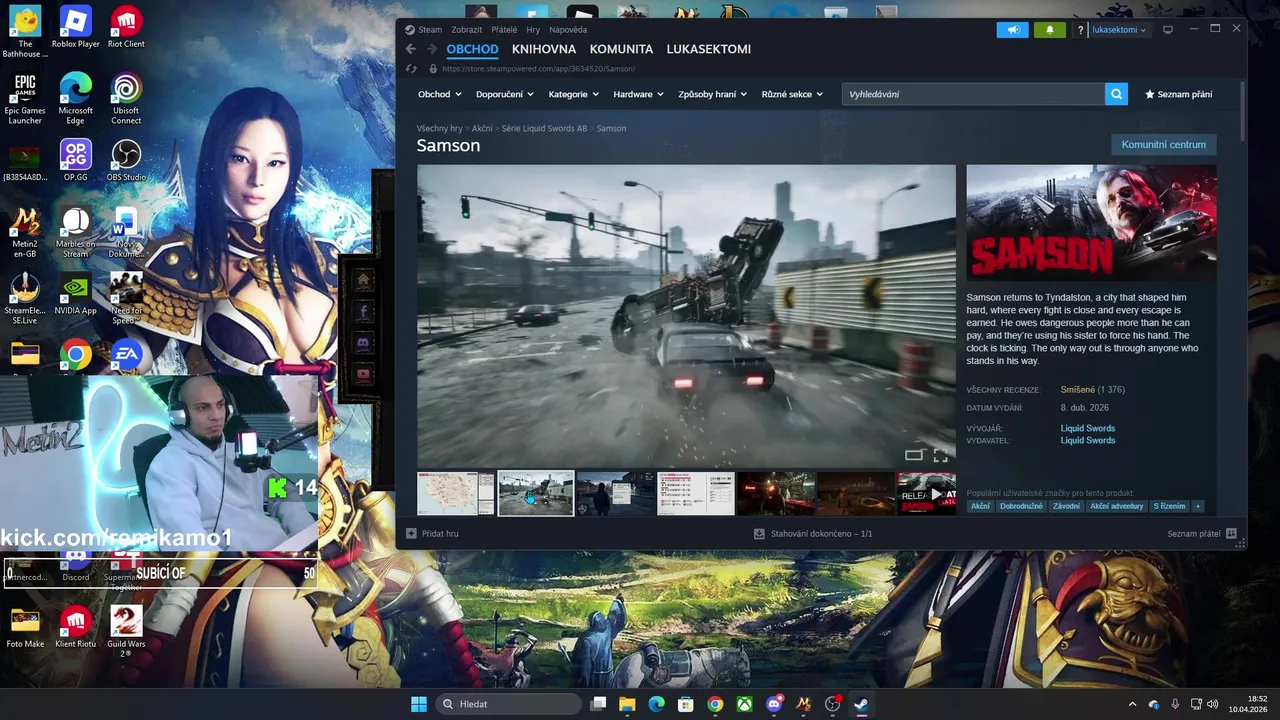The image size is (1280, 720).
Task: Open Klient Riotu desktop icon
Action: point(76,627)
